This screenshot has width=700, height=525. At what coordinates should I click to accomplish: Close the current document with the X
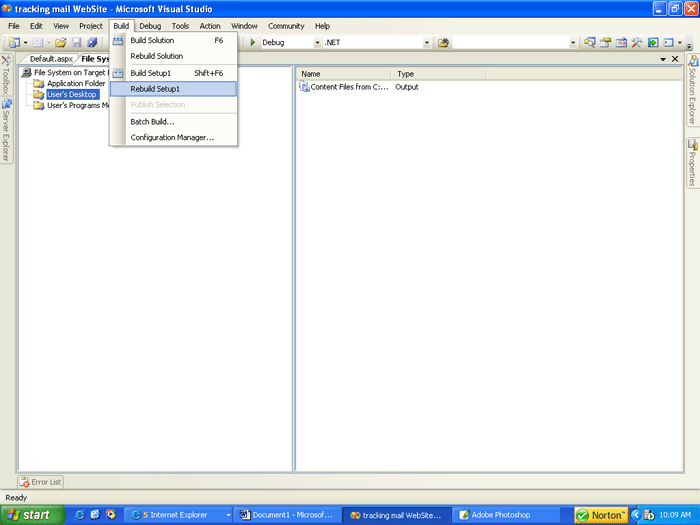pos(675,59)
